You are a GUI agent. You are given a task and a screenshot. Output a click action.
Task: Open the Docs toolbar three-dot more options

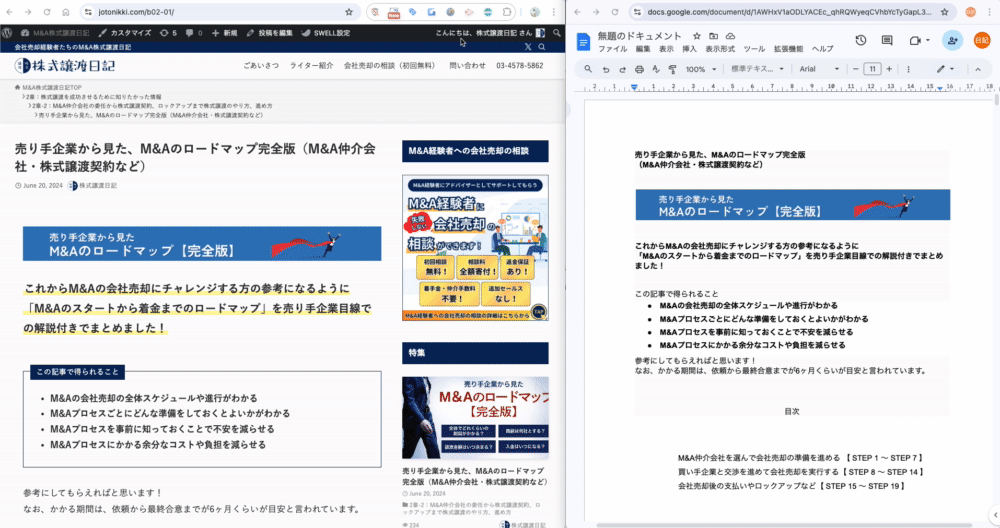pos(908,69)
